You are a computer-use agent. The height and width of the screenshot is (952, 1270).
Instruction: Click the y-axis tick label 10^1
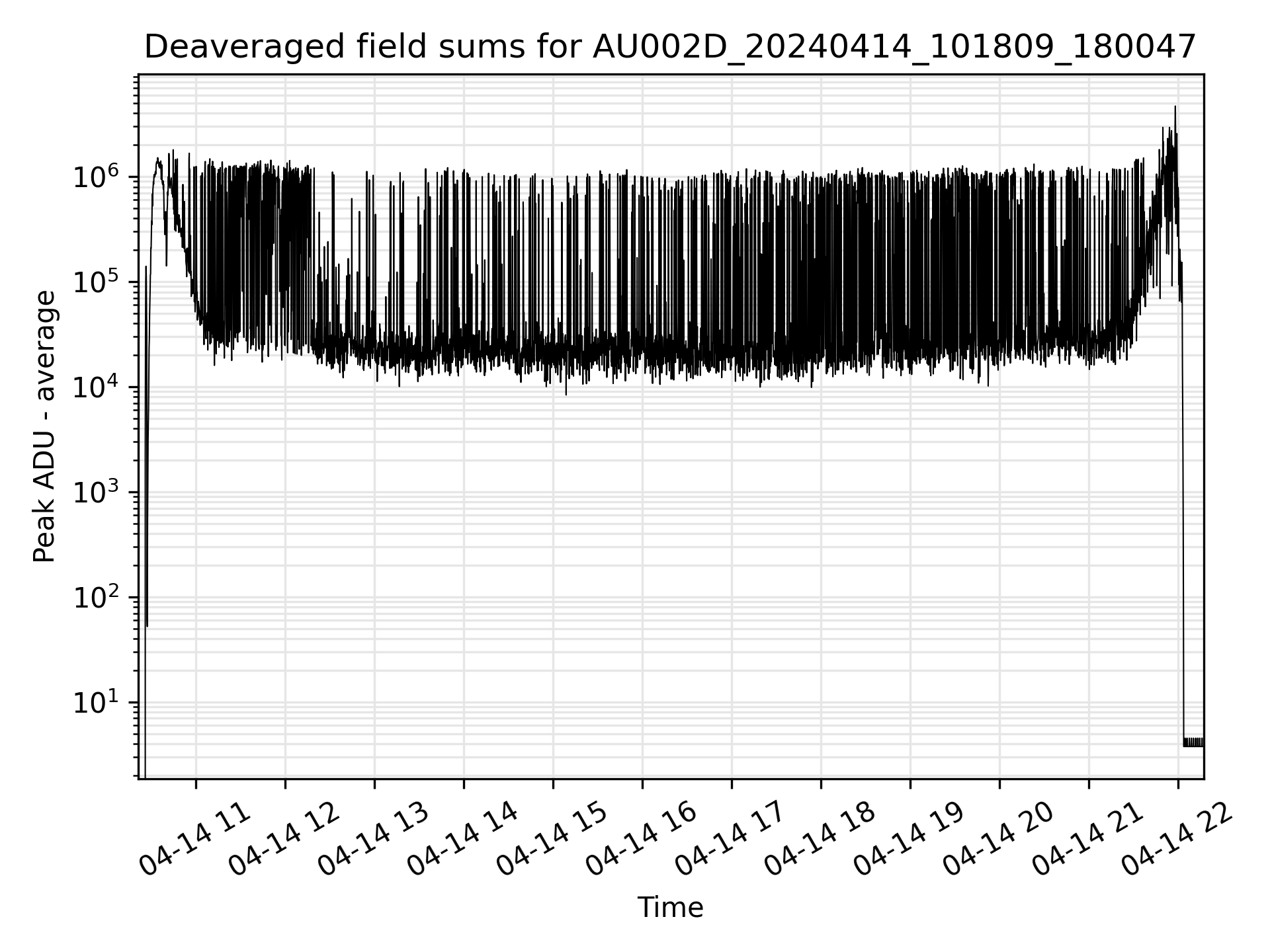pyautogui.click(x=97, y=702)
